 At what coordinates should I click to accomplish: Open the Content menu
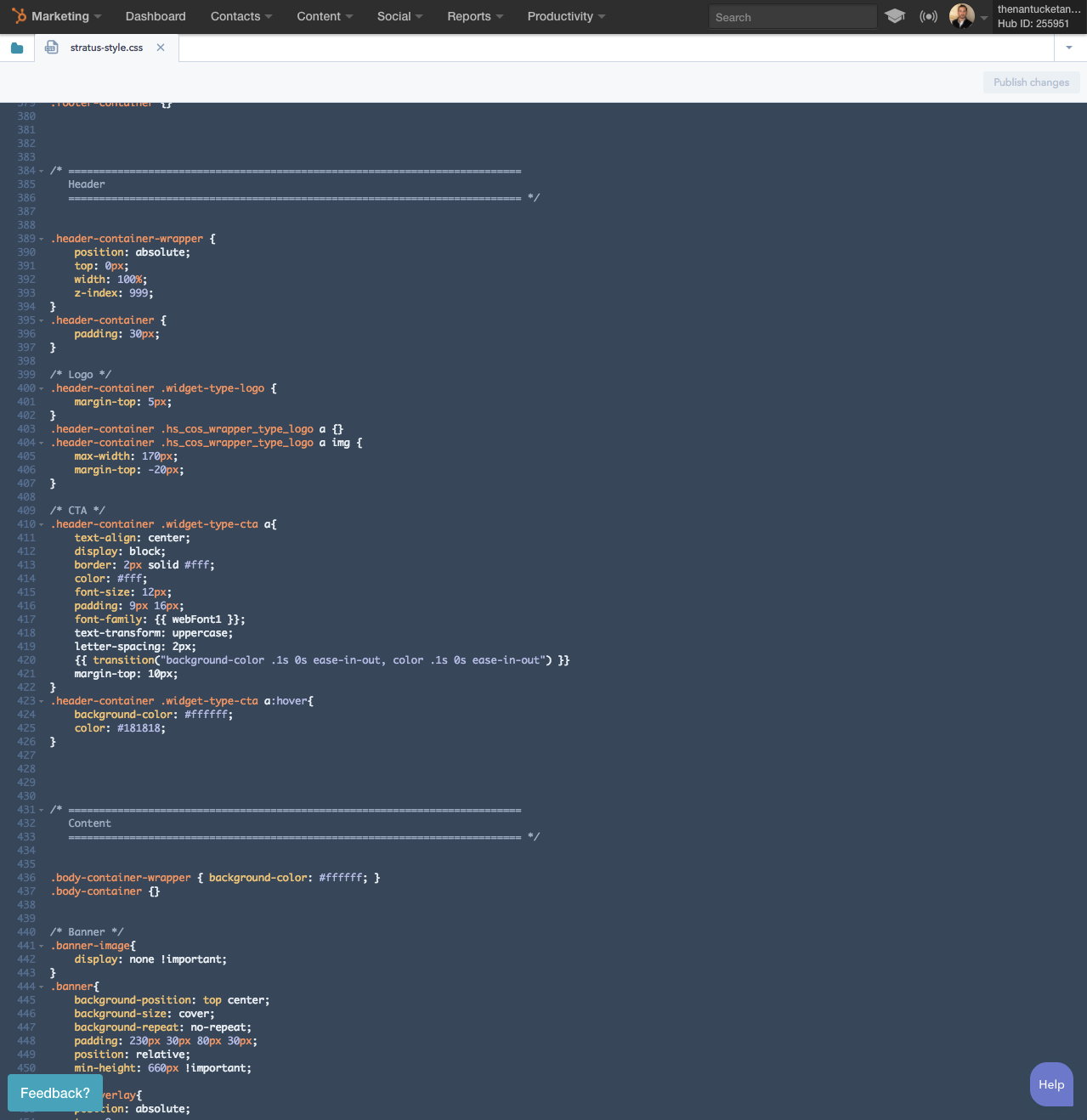tap(325, 16)
